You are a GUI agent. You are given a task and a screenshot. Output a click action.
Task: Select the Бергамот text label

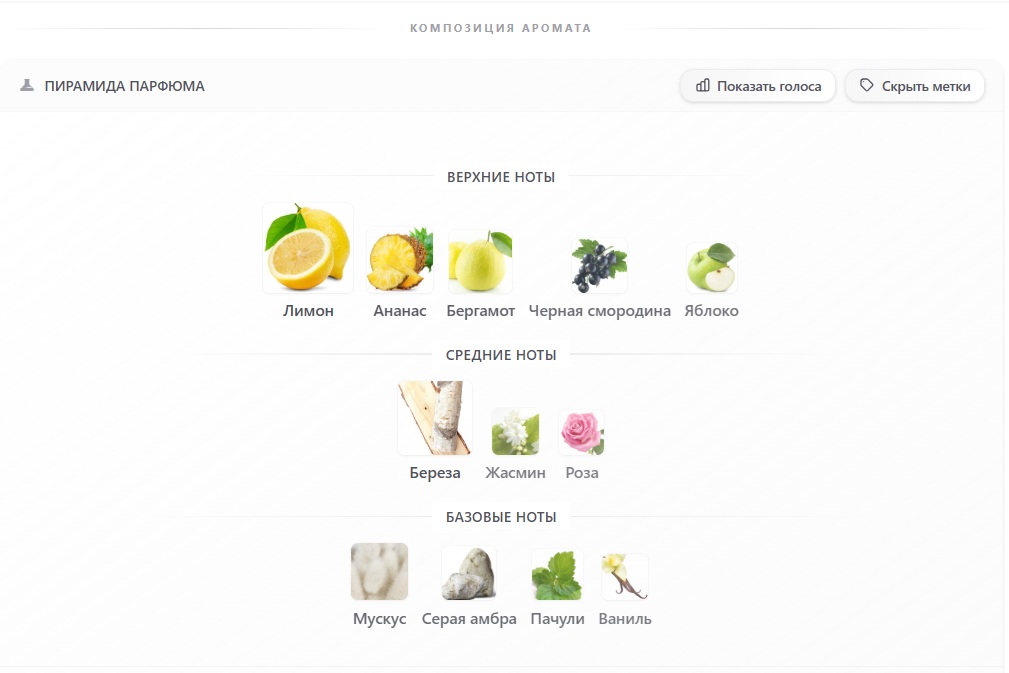pyautogui.click(x=480, y=311)
